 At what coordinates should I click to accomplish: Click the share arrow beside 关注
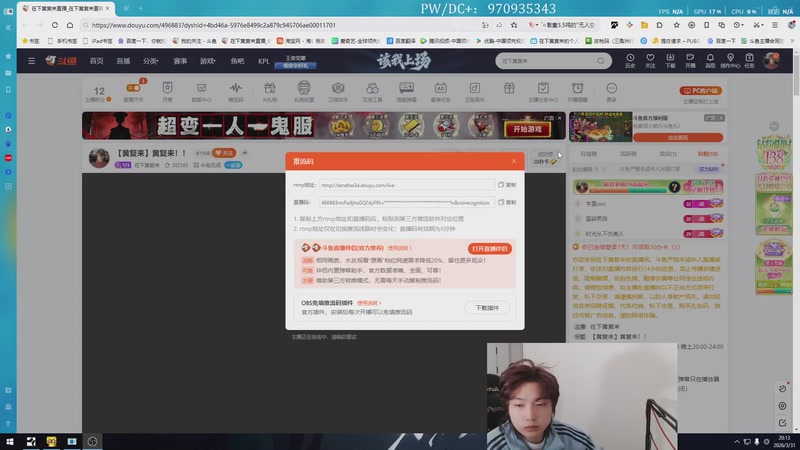(245, 153)
